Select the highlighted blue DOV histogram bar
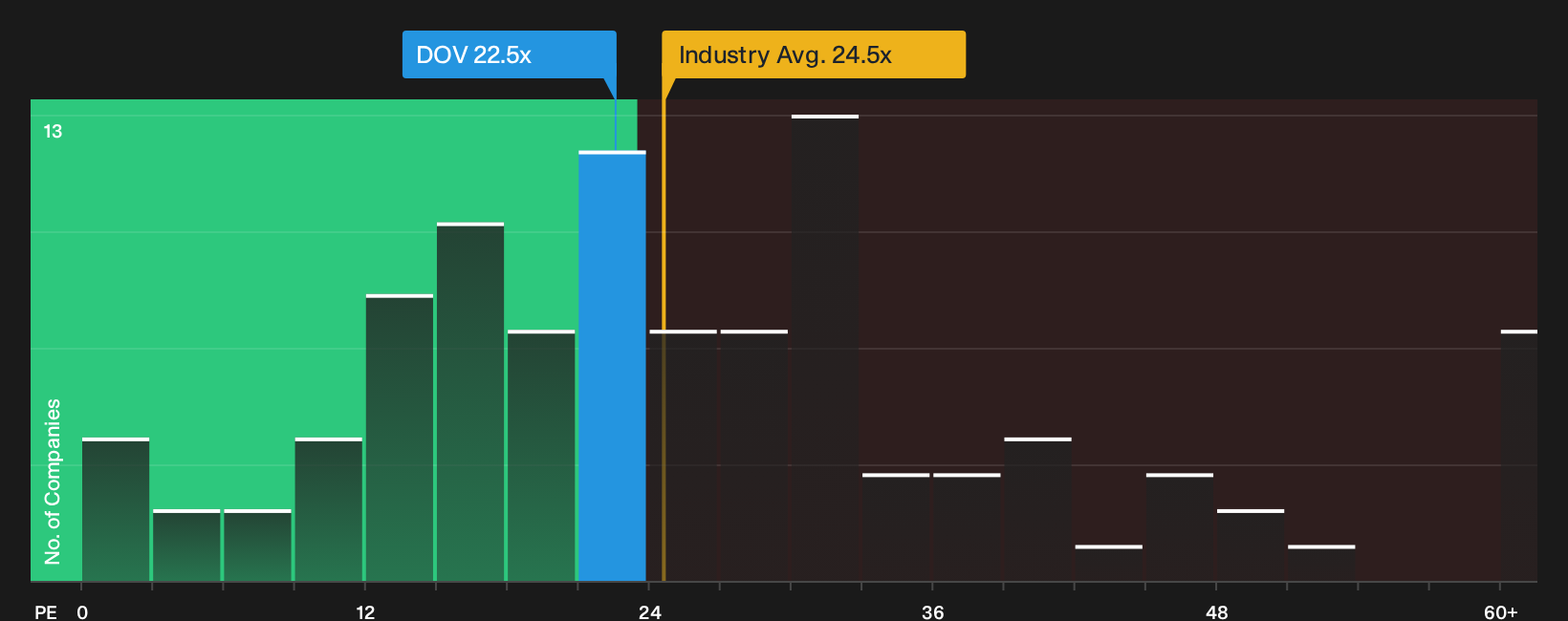Viewport: 1568px width, 621px height. (612, 366)
